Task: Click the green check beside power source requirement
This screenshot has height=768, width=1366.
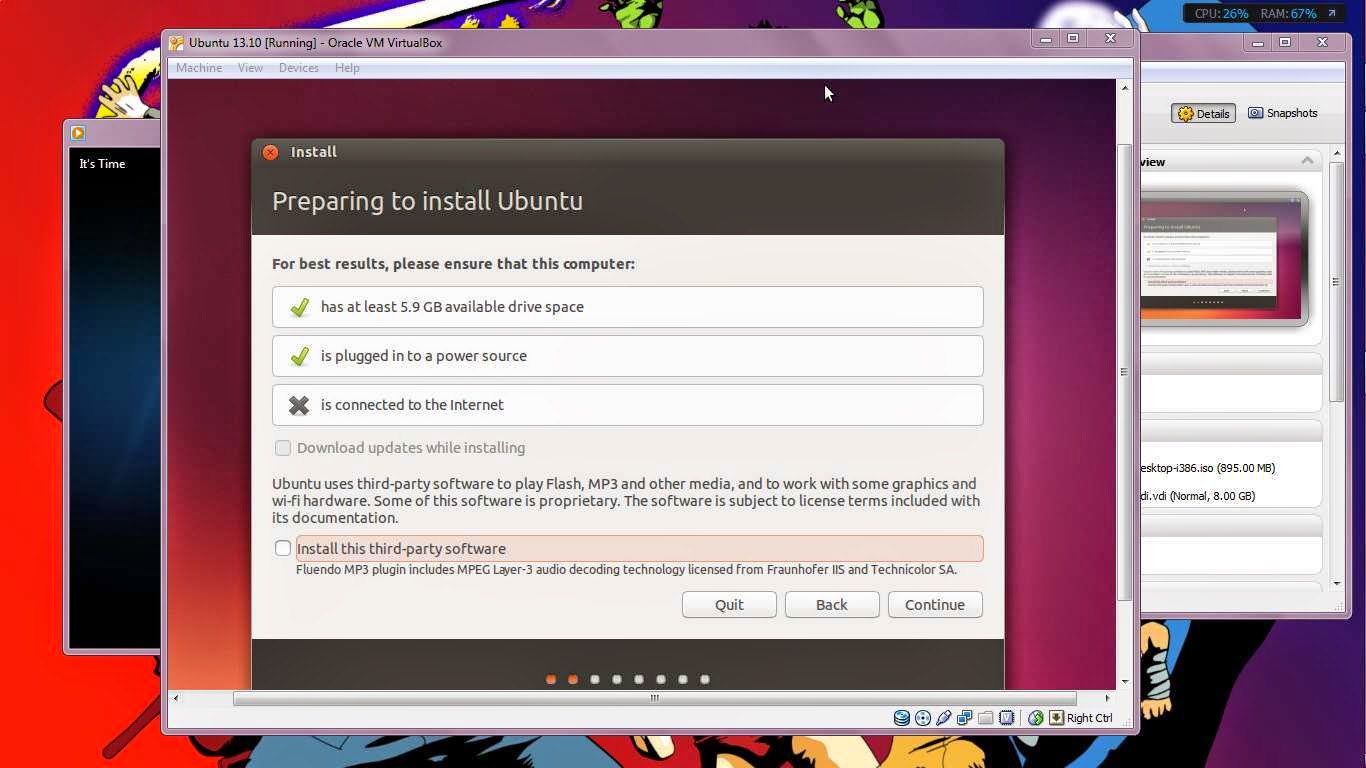Action: 299,356
